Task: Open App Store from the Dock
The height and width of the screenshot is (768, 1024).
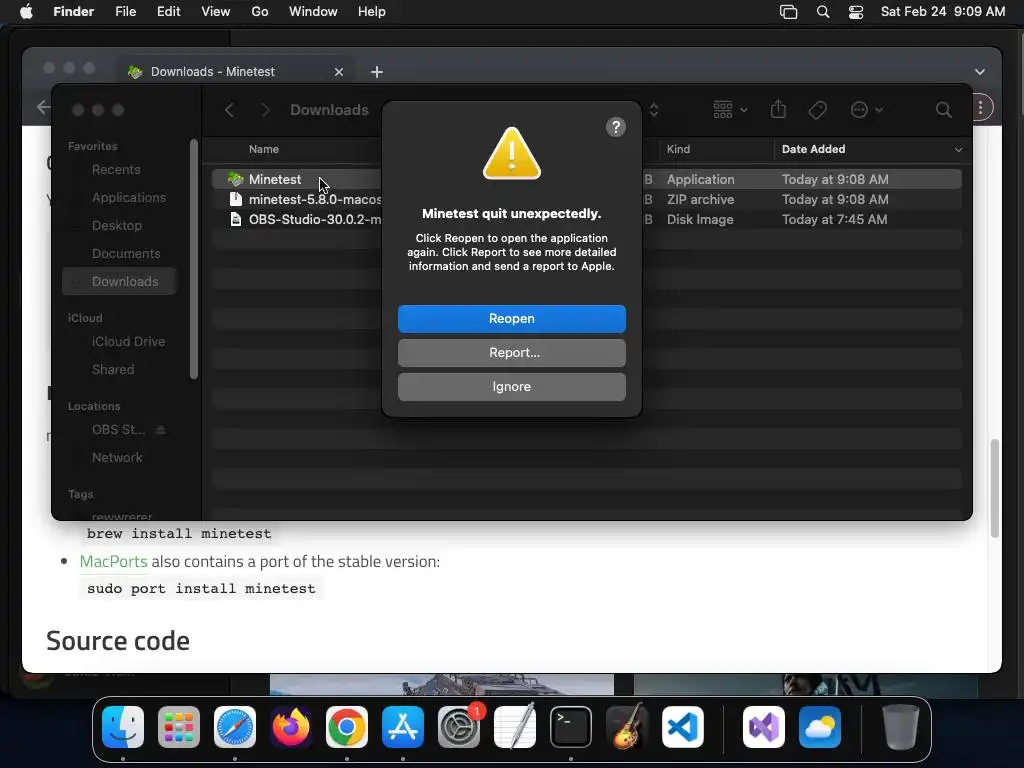Action: click(x=403, y=727)
